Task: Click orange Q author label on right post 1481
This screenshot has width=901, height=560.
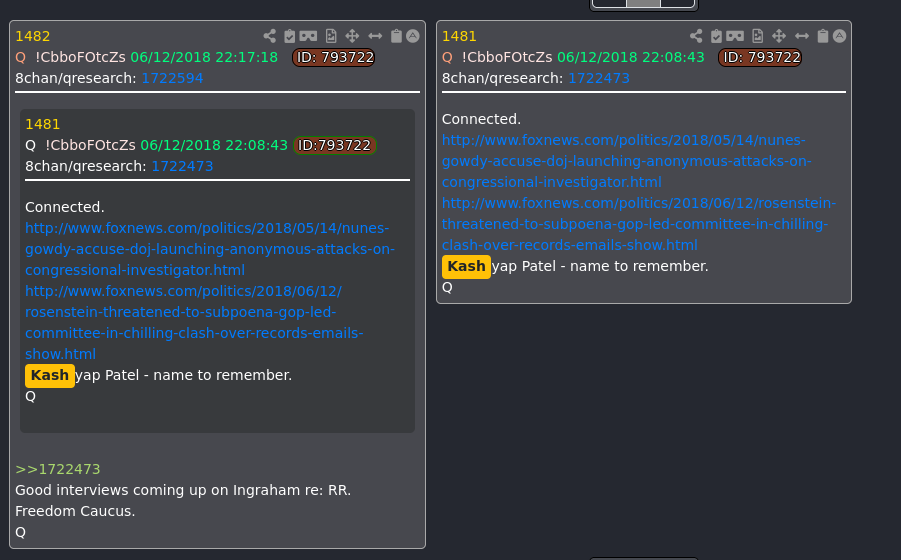Action: [447, 57]
